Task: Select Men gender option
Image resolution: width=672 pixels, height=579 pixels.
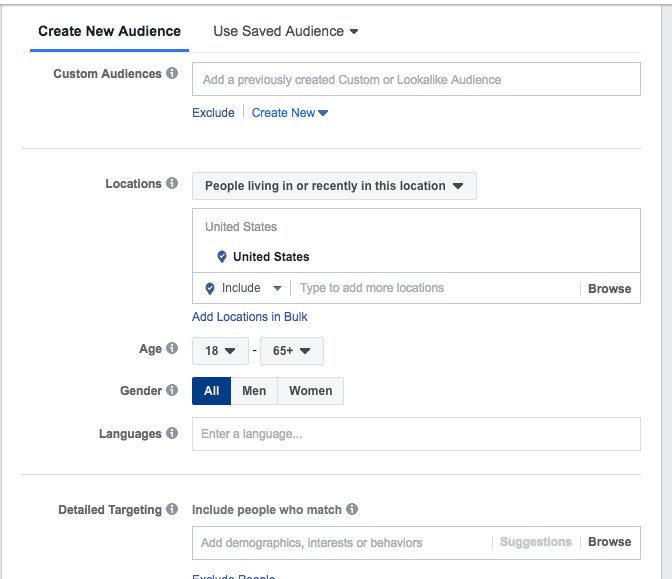Action: pos(254,391)
